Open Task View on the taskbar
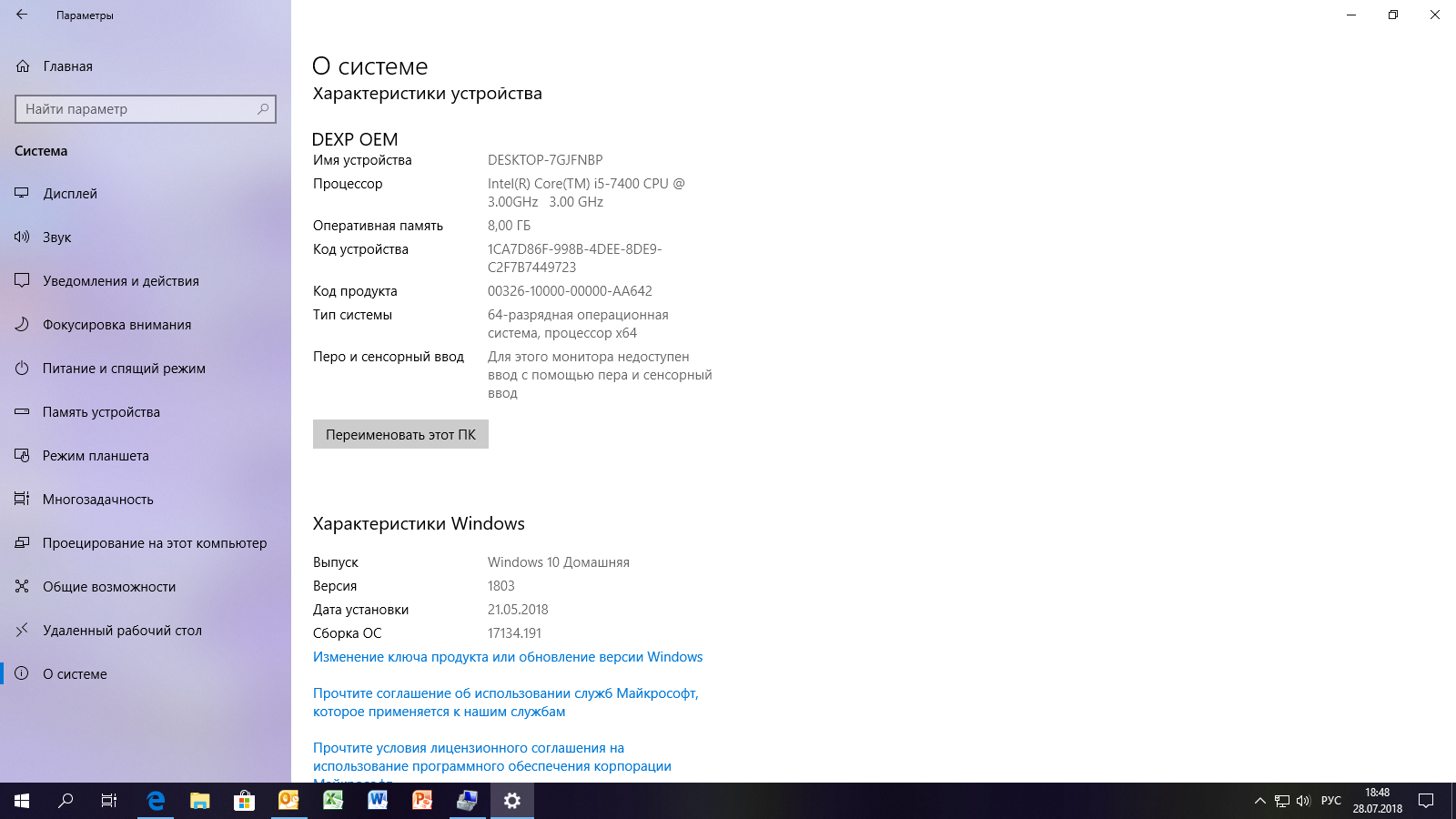1456x819 pixels. [x=109, y=801]
